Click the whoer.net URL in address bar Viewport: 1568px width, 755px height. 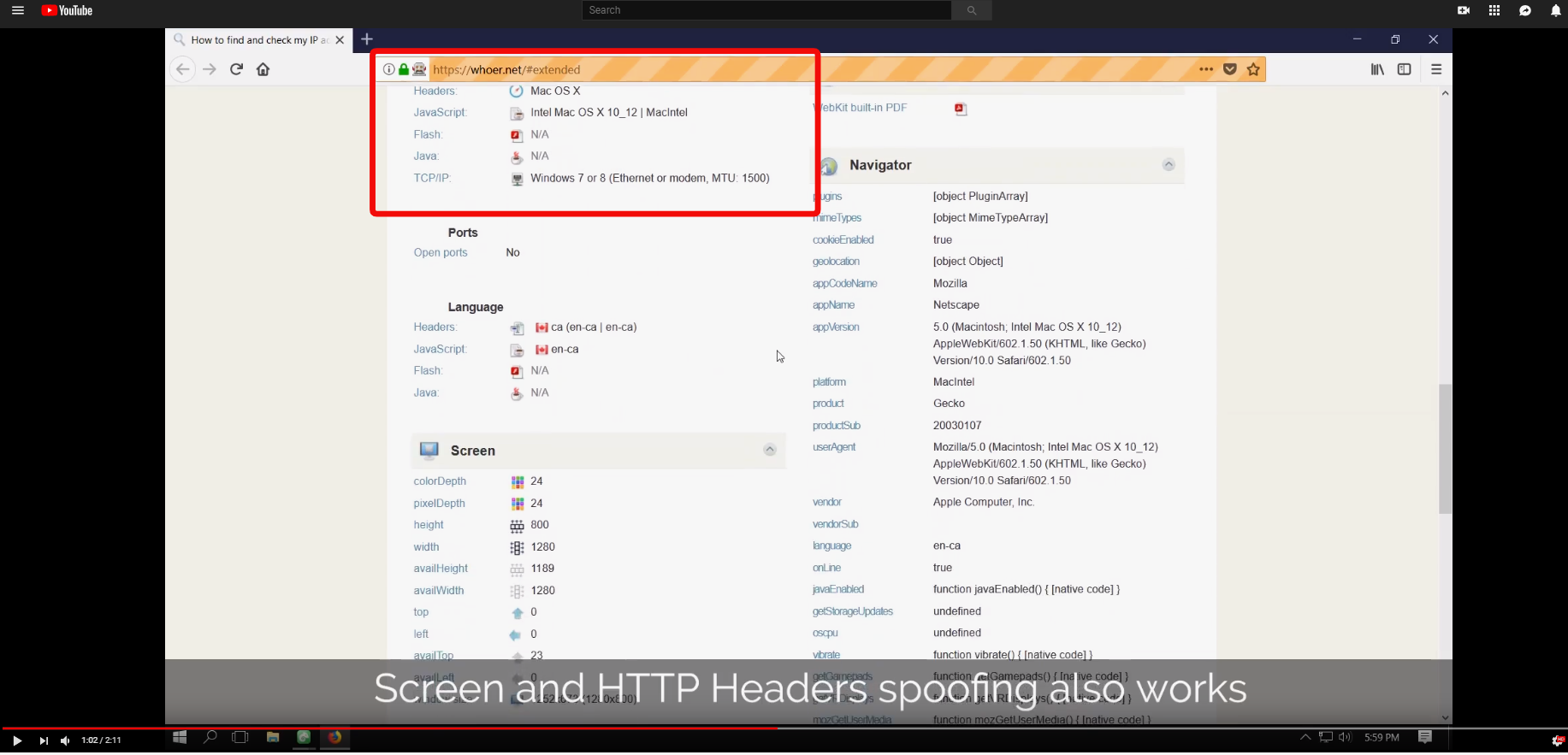coord(506,69)
